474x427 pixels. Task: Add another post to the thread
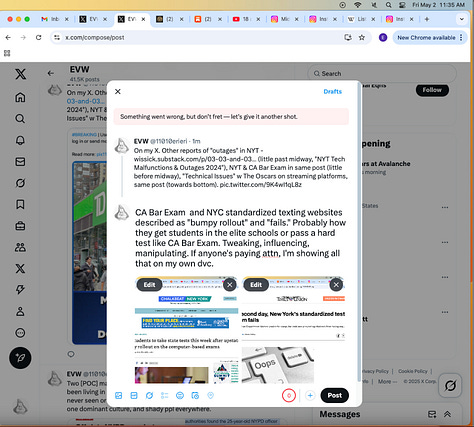pyautogui.click(x=310, y=396)
